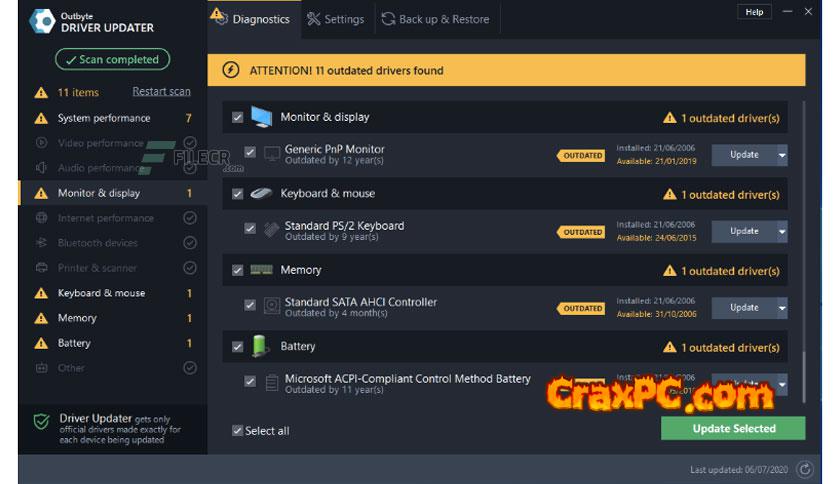Uncheck the Memory category checkbox
The height and width of the screenshot is (484, 836).
pos(237,270)
